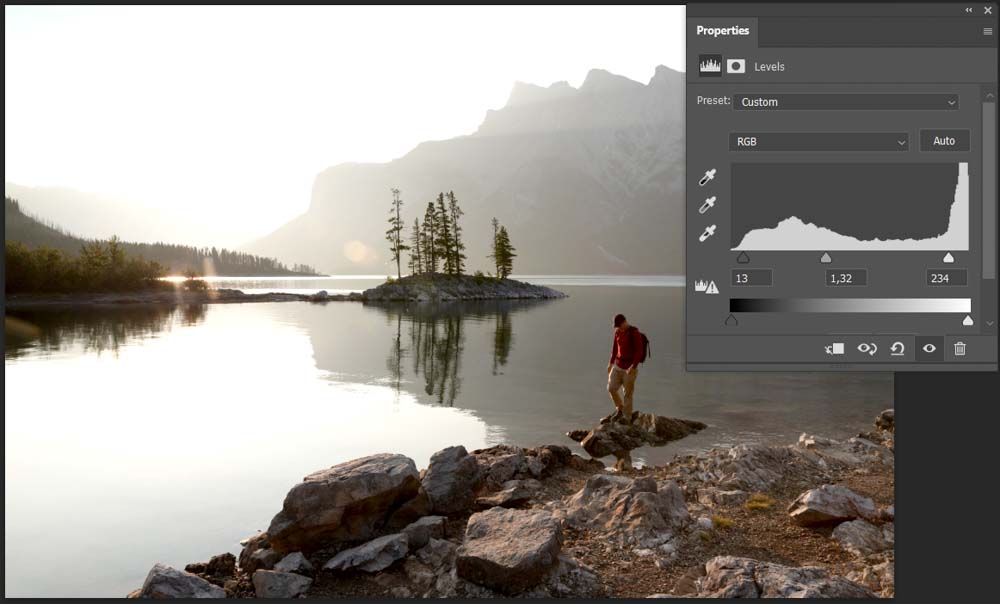The image size is (1000, 604).
Task: Click the Auto levels button
Action: tap(944, 141)
